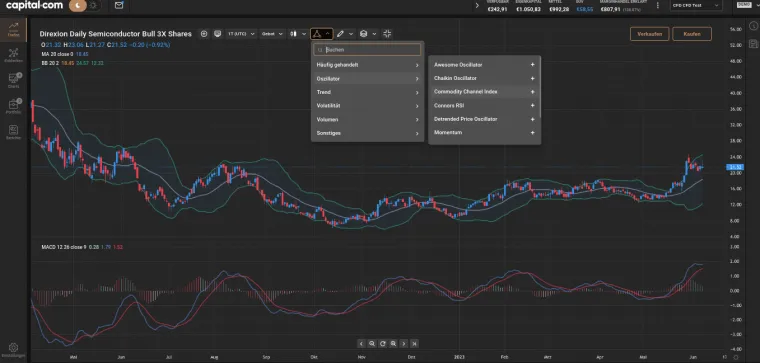
Task: Add Commodity Channel Index with its plus
Action: coord(532,92)
